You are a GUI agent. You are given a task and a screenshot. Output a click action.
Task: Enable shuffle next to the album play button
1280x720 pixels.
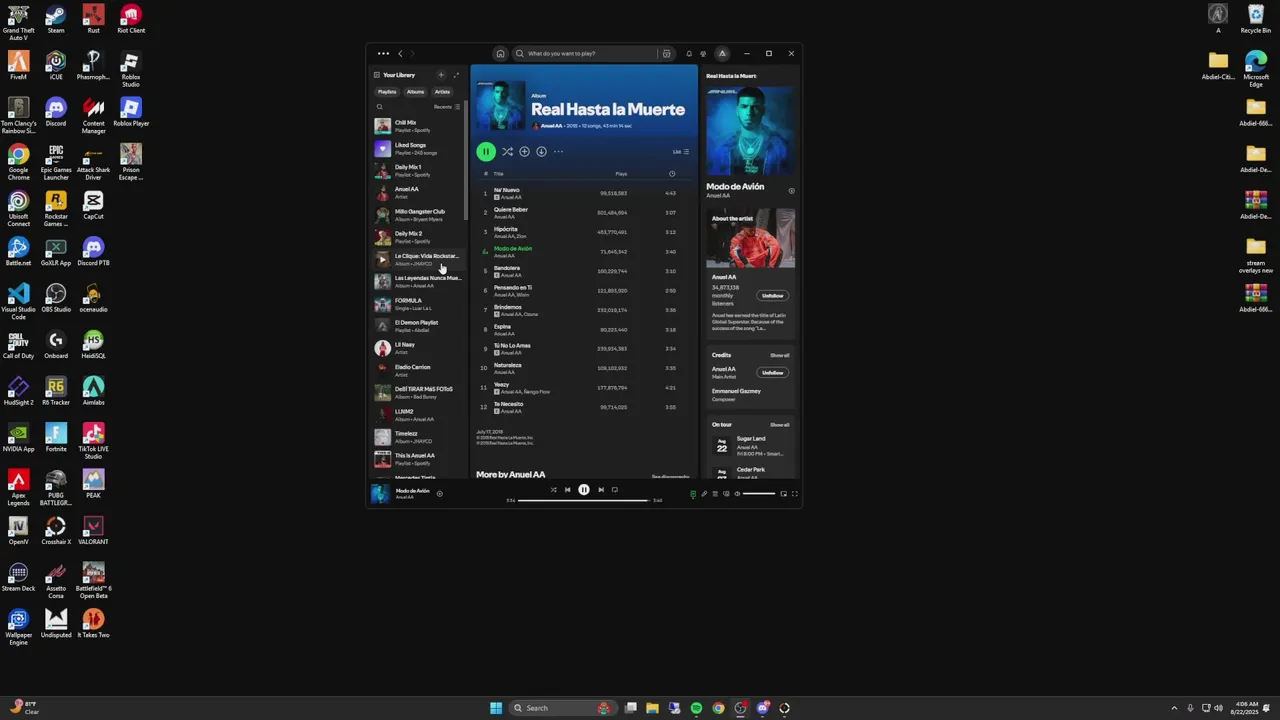(507, 152)
